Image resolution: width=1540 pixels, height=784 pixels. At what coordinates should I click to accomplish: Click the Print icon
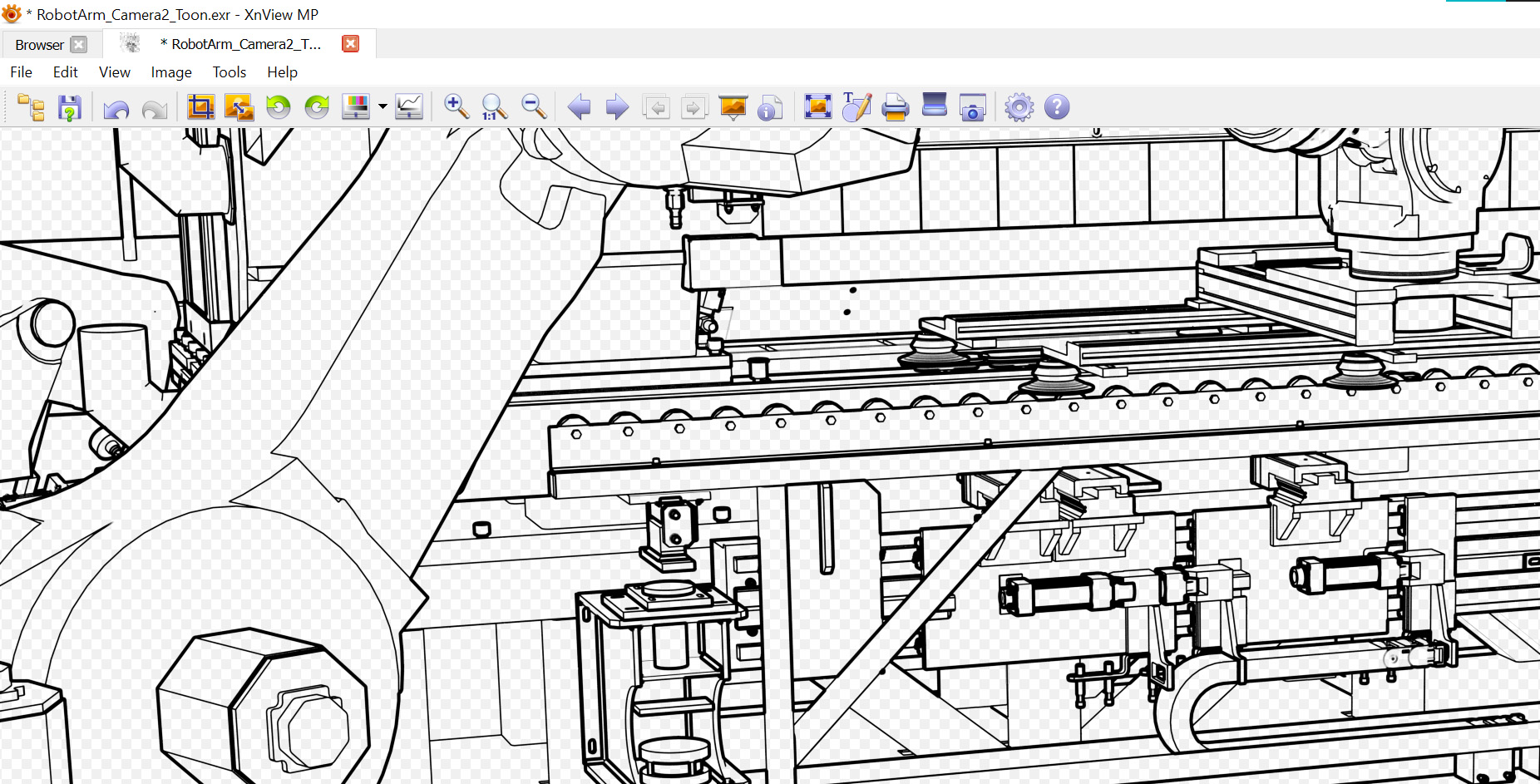pos(895,107)
